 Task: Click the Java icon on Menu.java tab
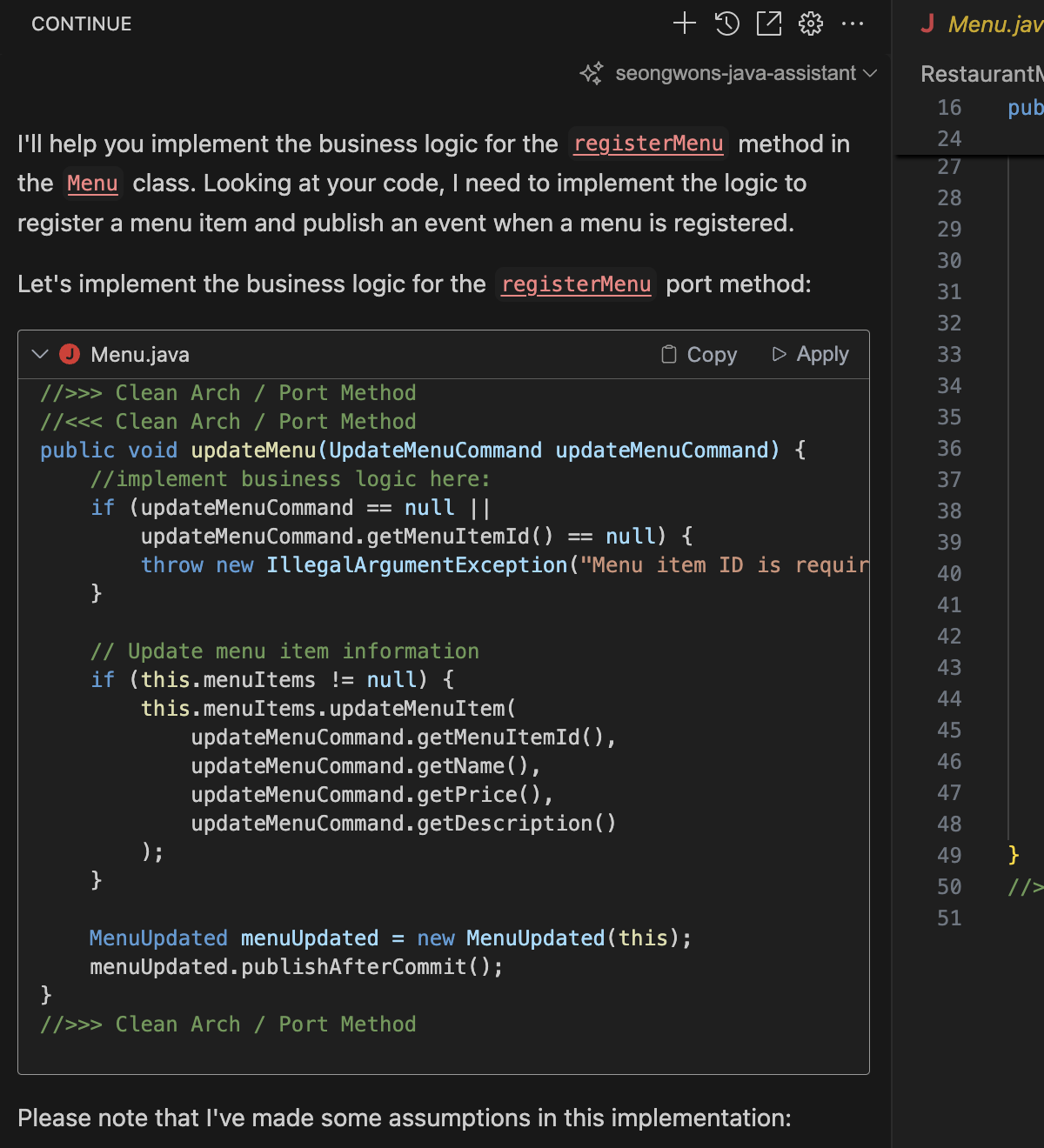(927, 23)
